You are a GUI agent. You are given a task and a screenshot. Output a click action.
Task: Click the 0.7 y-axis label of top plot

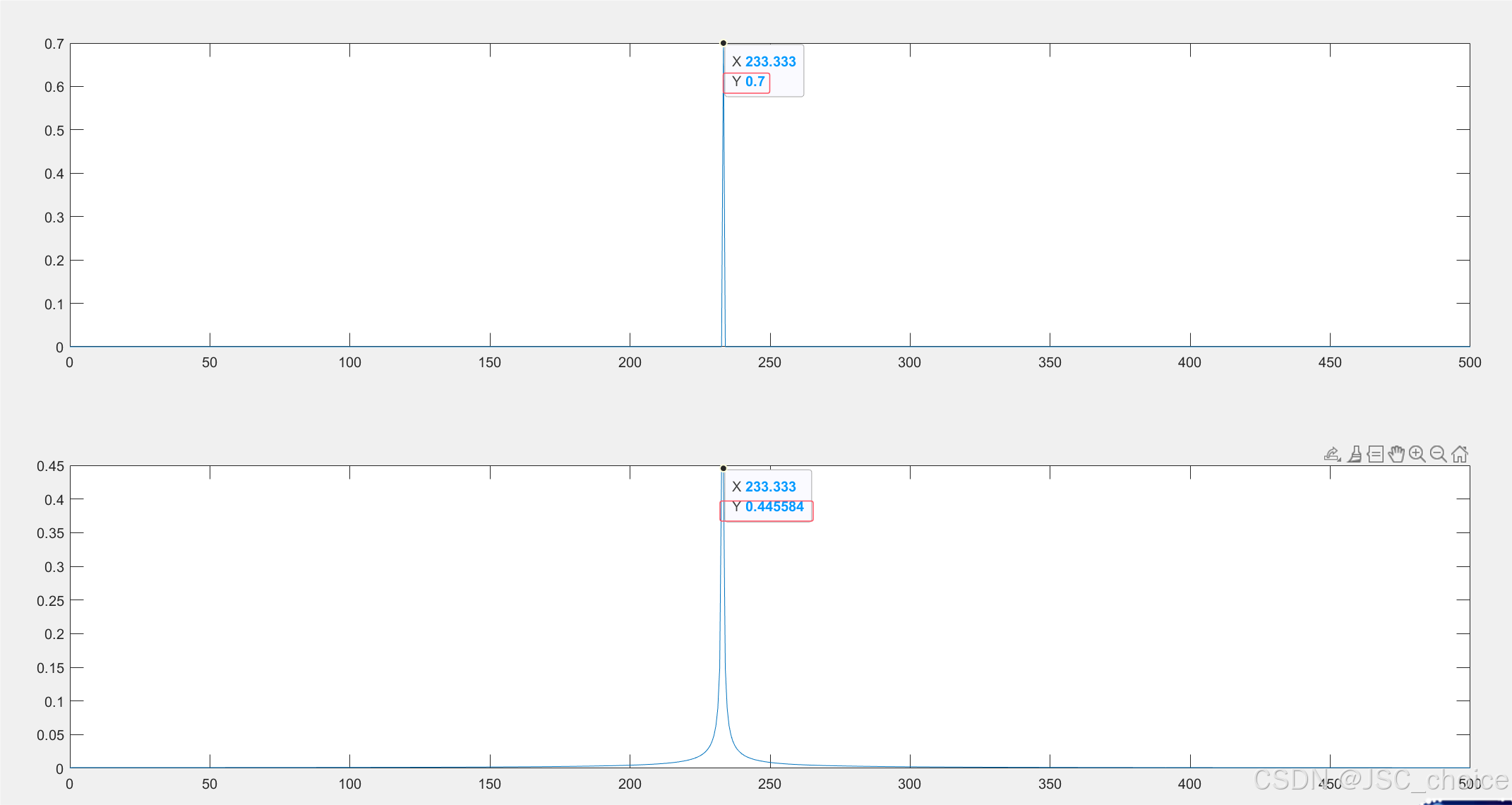[54, 44]
